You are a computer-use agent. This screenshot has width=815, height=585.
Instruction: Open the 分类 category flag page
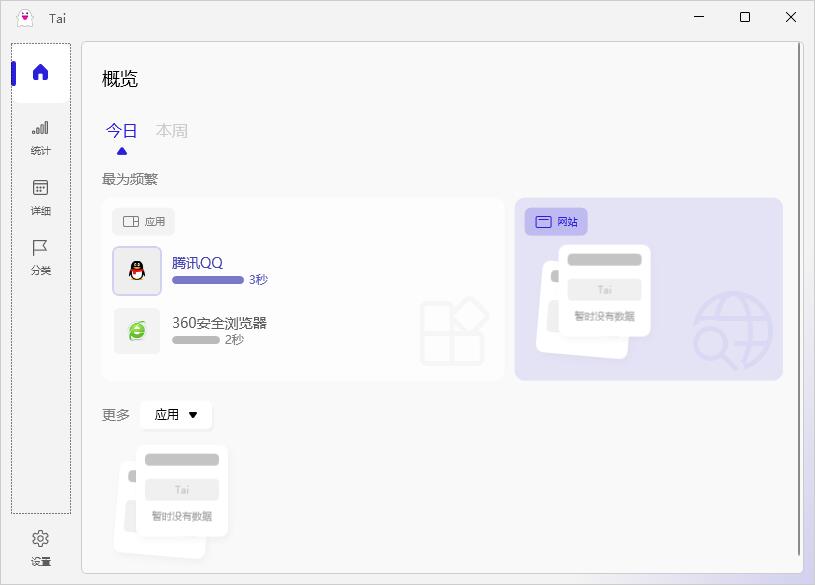40,256
